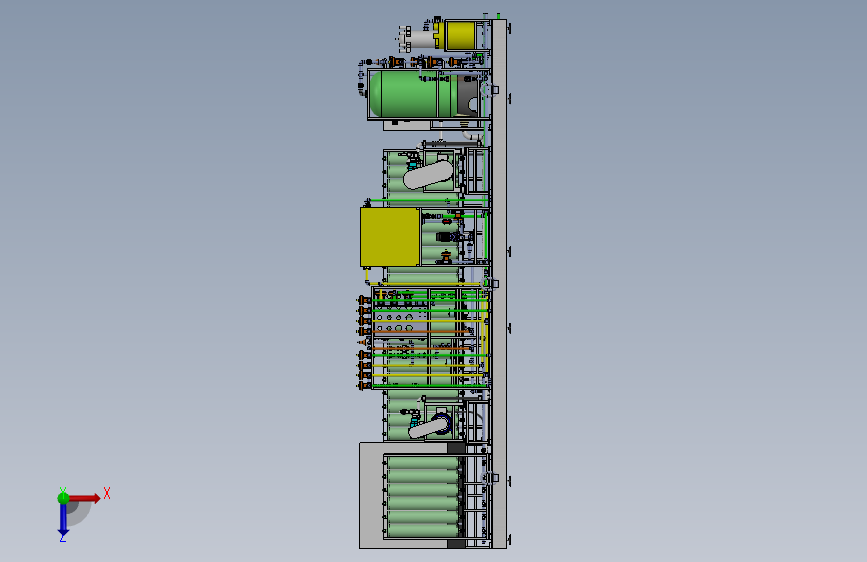The image size is (867, 562).
Task: Select the large green horizontal tank
Action: 414,94
